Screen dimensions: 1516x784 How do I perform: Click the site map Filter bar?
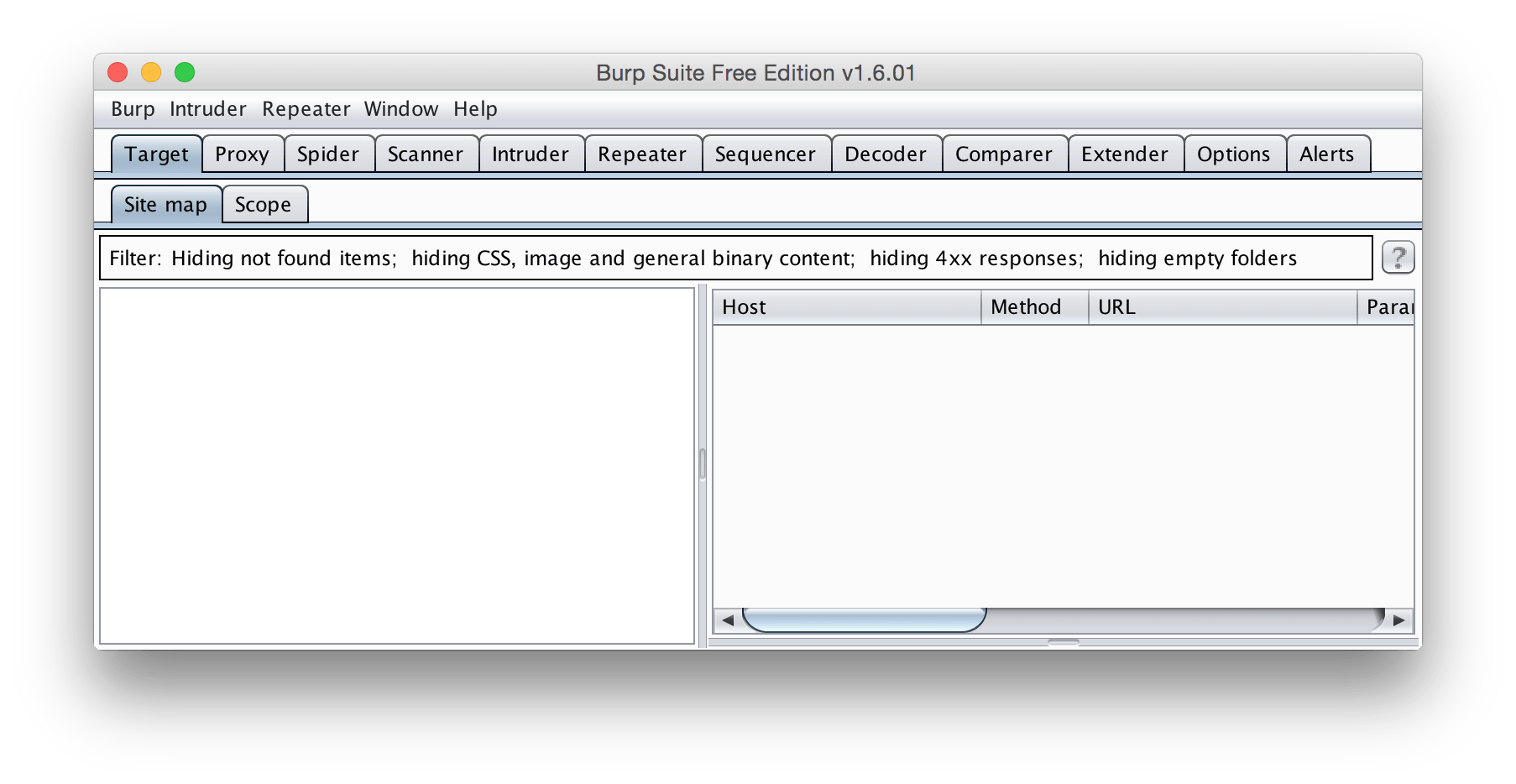736,258
